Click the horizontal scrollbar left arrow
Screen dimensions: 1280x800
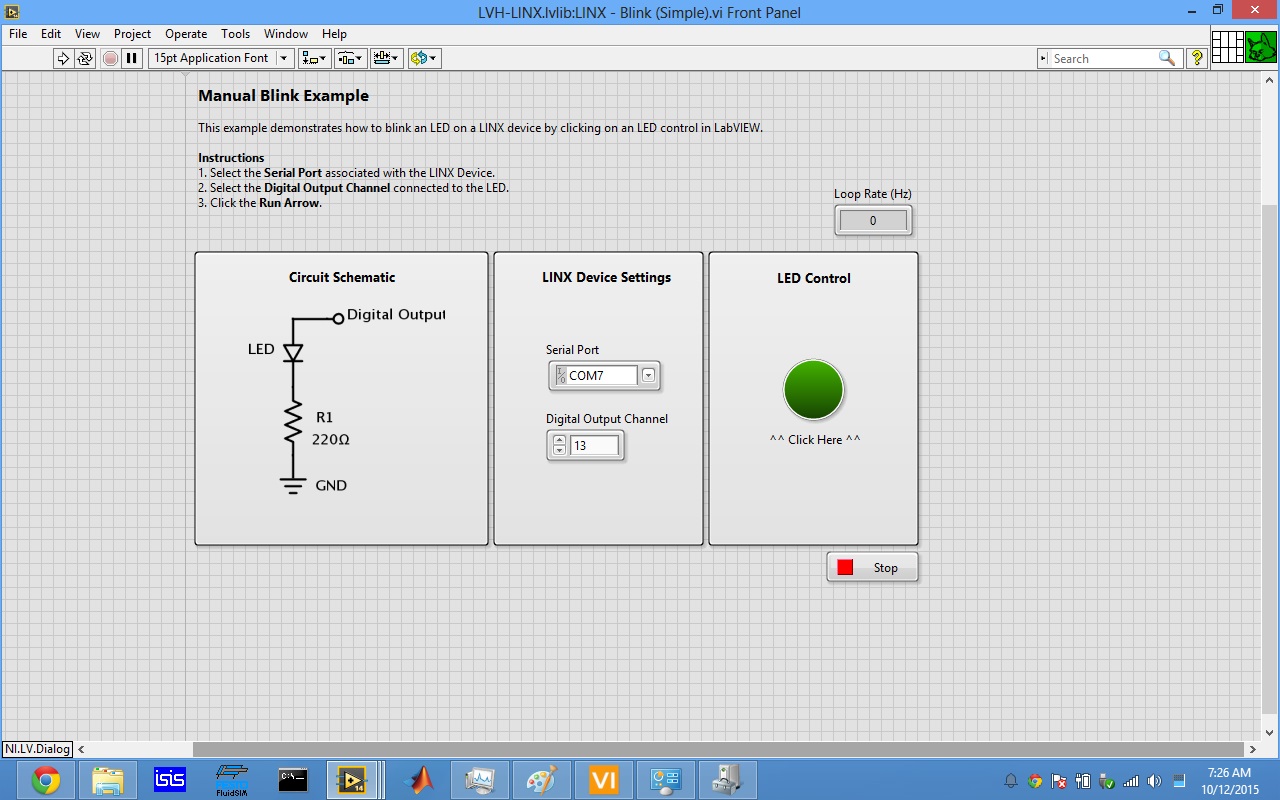tap(81, 749)
